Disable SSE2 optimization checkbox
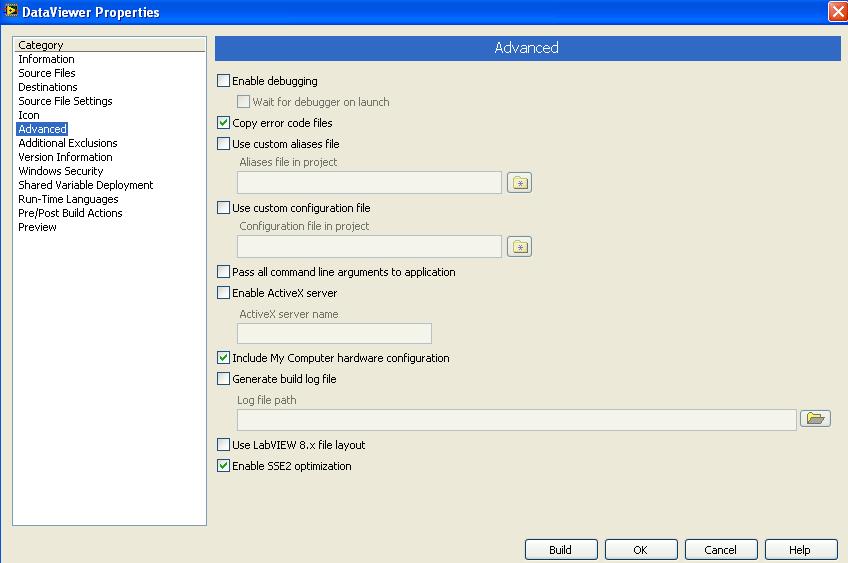The image size is (848, 563). (223, 466)
